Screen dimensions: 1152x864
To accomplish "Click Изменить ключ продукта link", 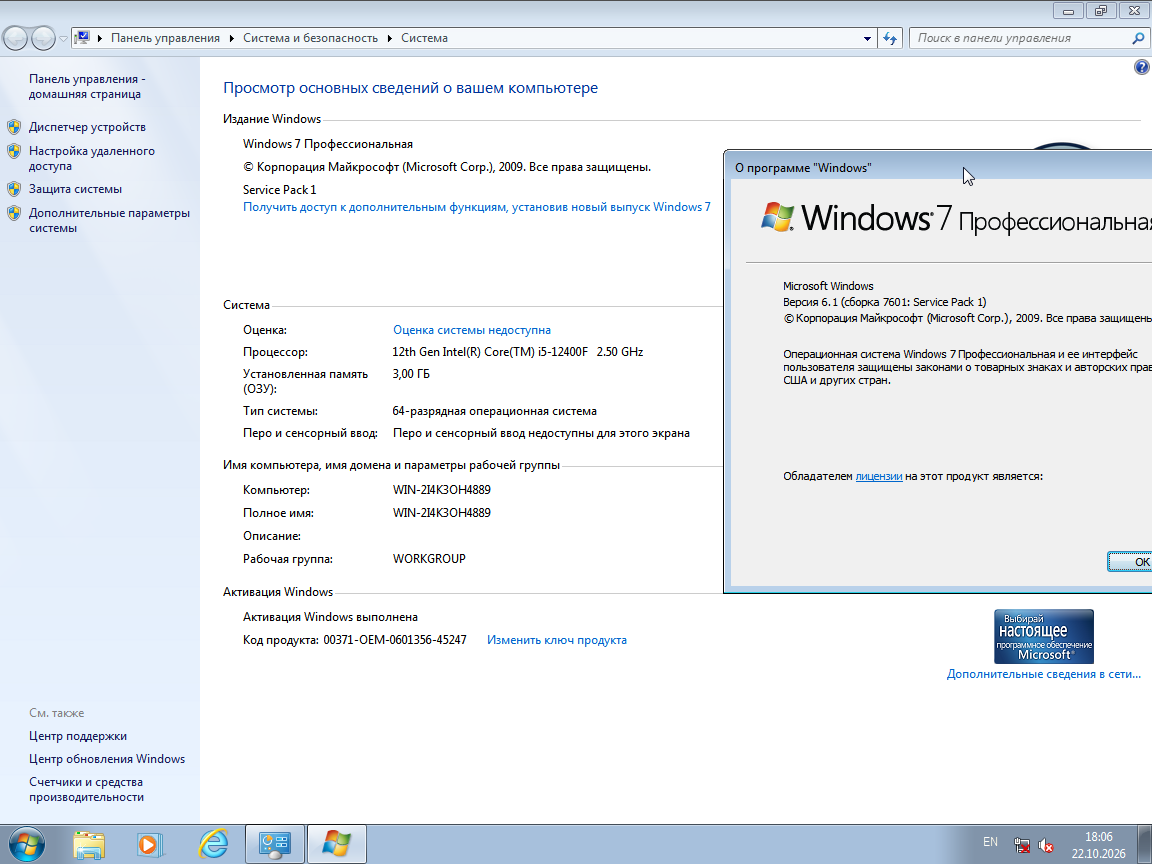I will pos(557,640).
